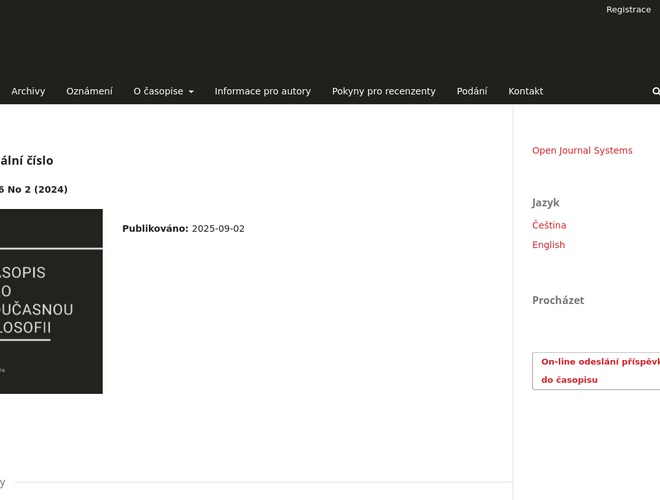Expand the O časopise dropdown menu
The height and width of the screenshot is (500, 660).
pos(163,91)
